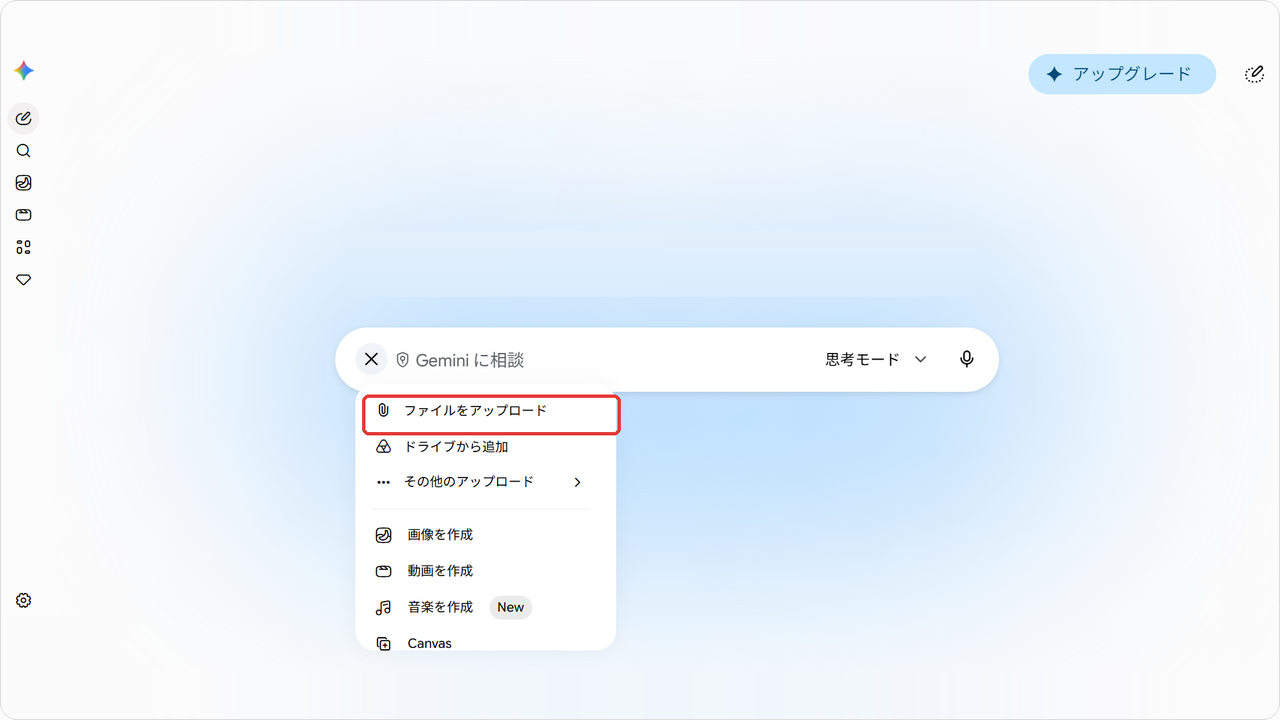Open Canvas from the menu
The height and width of the screenshot is (720, 1280).
coord(486,641)
